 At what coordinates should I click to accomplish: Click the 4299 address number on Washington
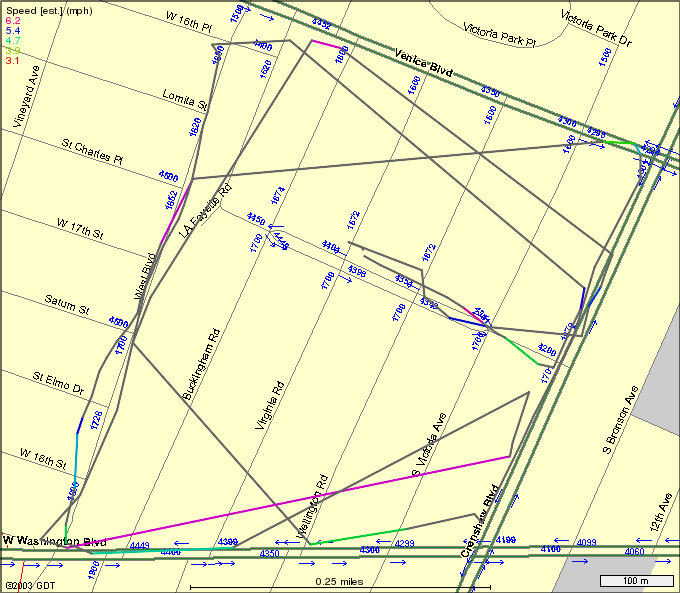coord(405,543)
